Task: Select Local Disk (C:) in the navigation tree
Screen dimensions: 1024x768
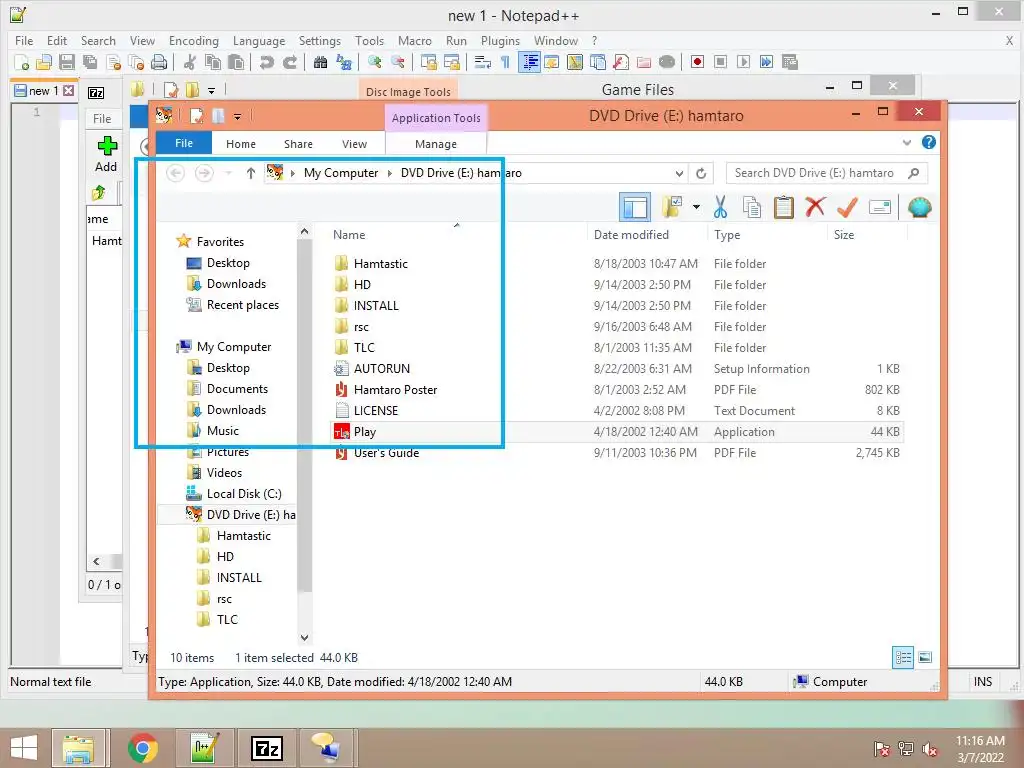Action: coord(244,494)
